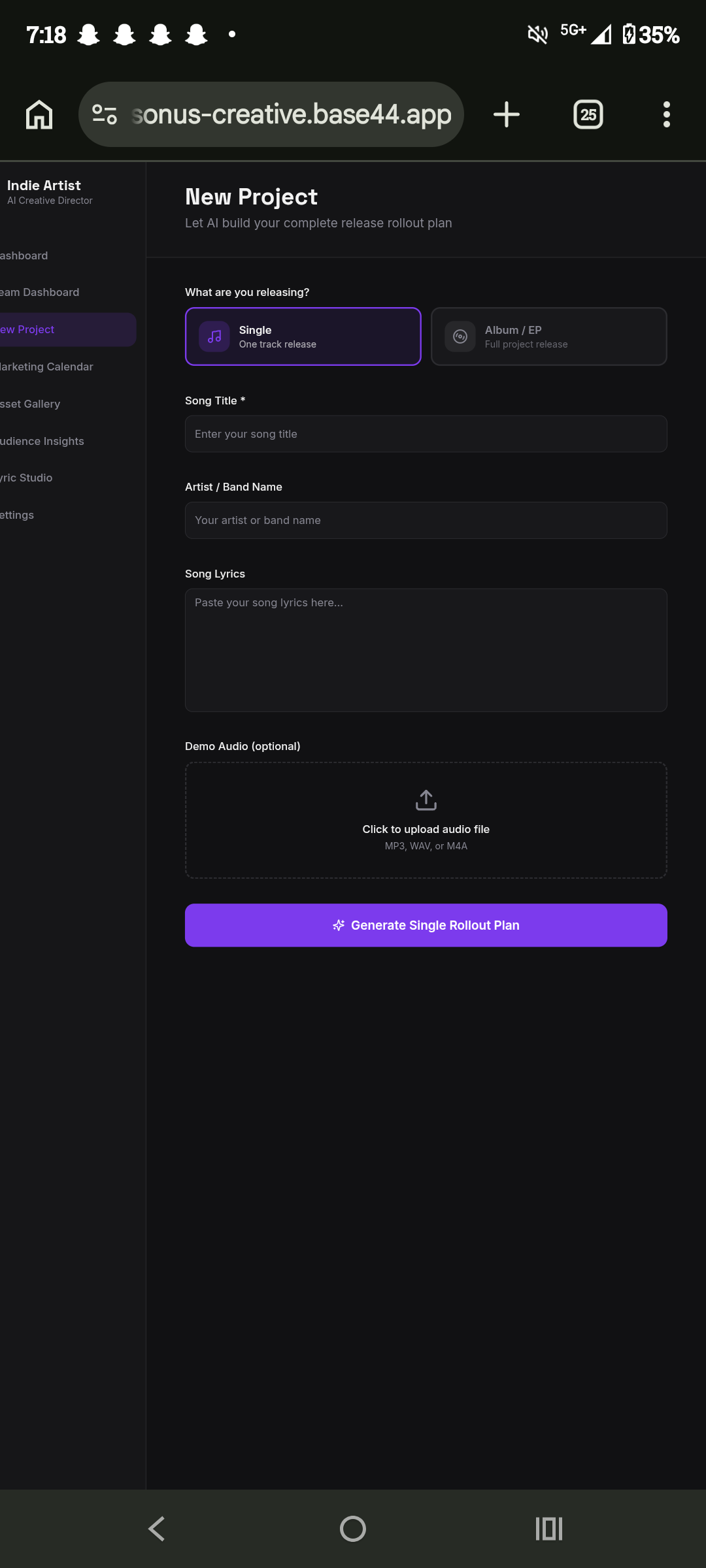Select Single one track release option
This screenshot has height=1568, width=706.
(303, 336)
